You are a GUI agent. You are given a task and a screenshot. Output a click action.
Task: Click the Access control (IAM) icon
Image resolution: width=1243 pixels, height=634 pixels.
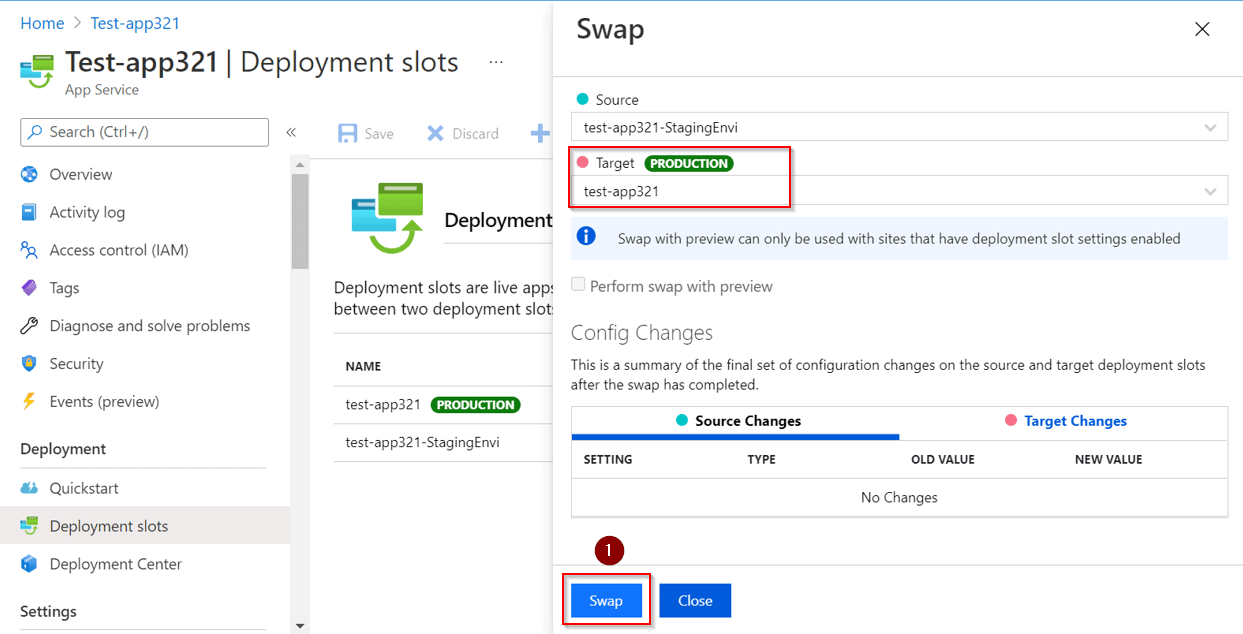tap(29, 250)
